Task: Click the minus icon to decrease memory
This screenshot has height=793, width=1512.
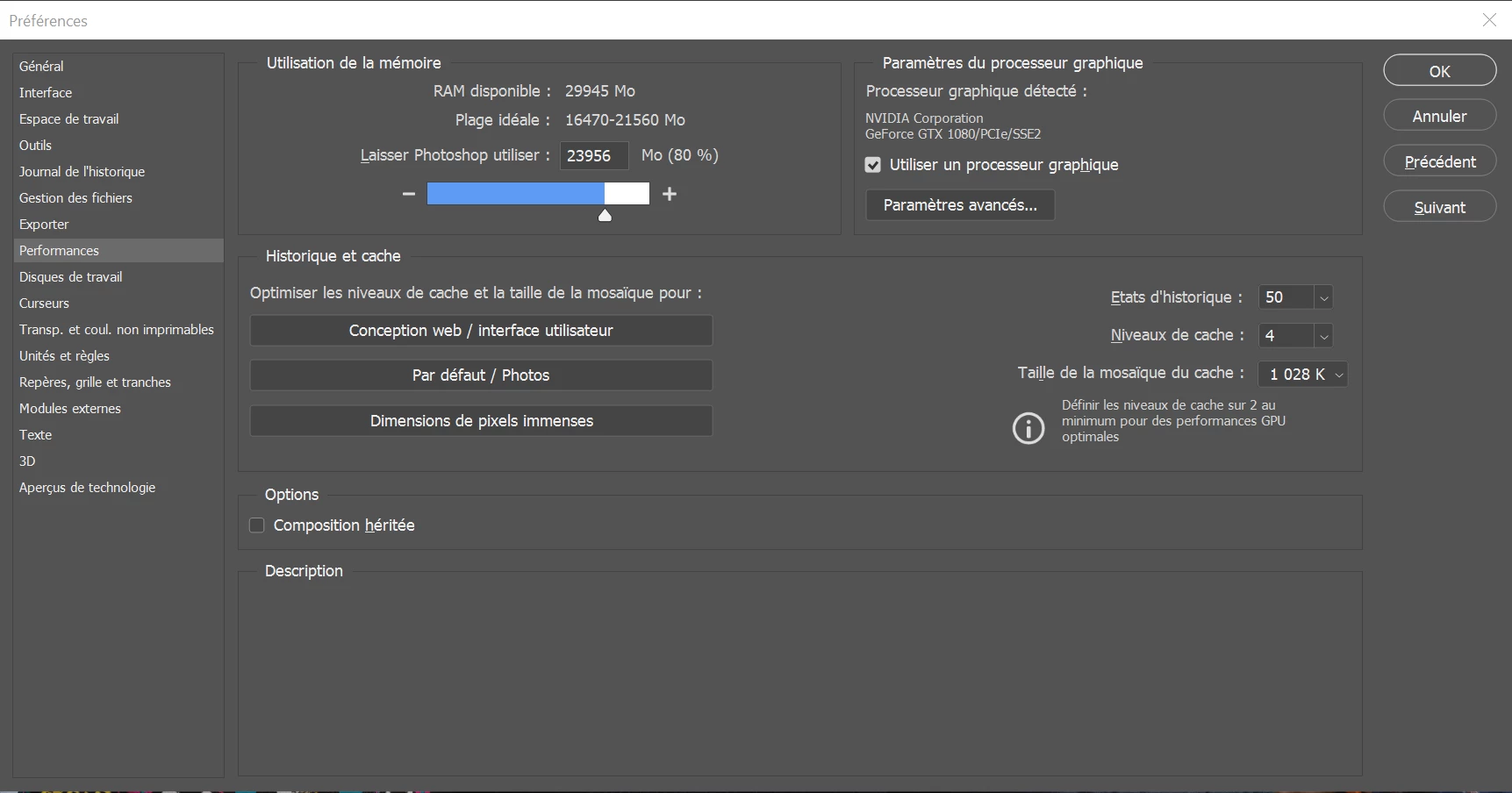Action: coord(408,194)
